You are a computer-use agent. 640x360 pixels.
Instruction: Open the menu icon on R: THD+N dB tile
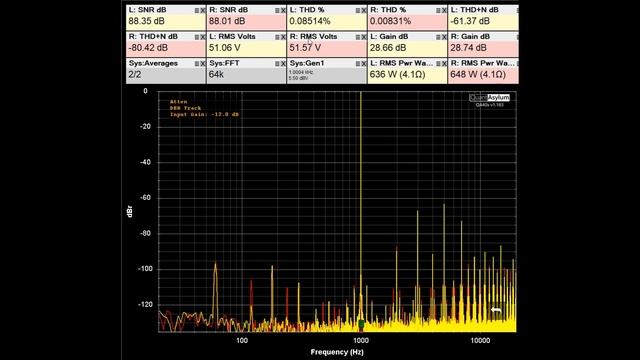197,37
